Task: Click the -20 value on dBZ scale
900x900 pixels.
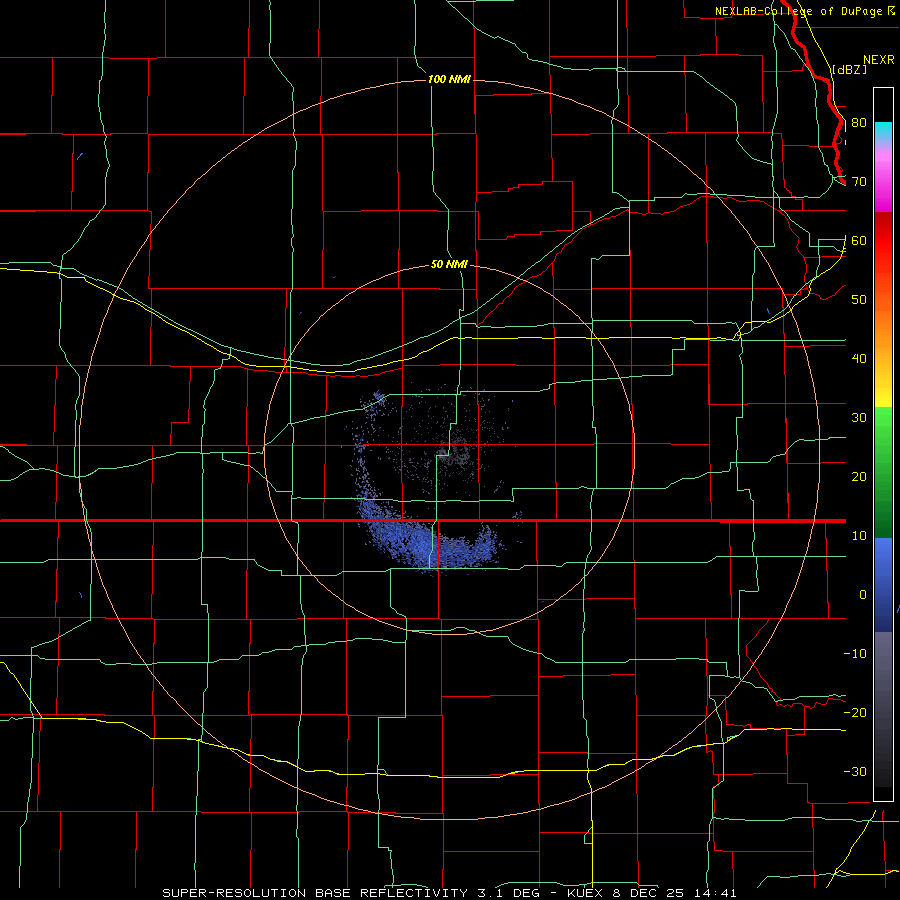Action: (x=855, y=712)
